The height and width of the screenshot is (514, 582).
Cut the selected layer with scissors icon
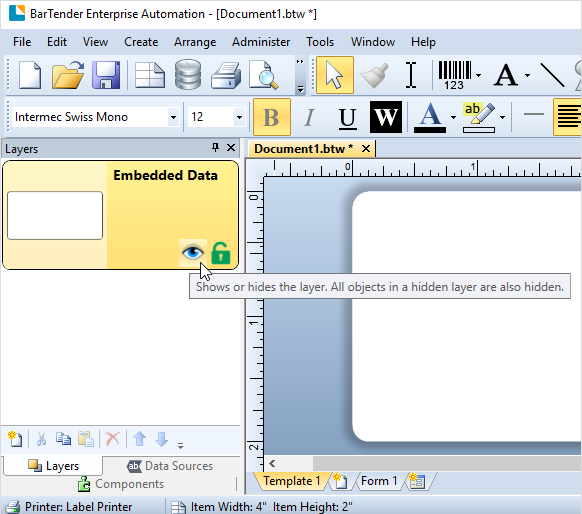42,439
